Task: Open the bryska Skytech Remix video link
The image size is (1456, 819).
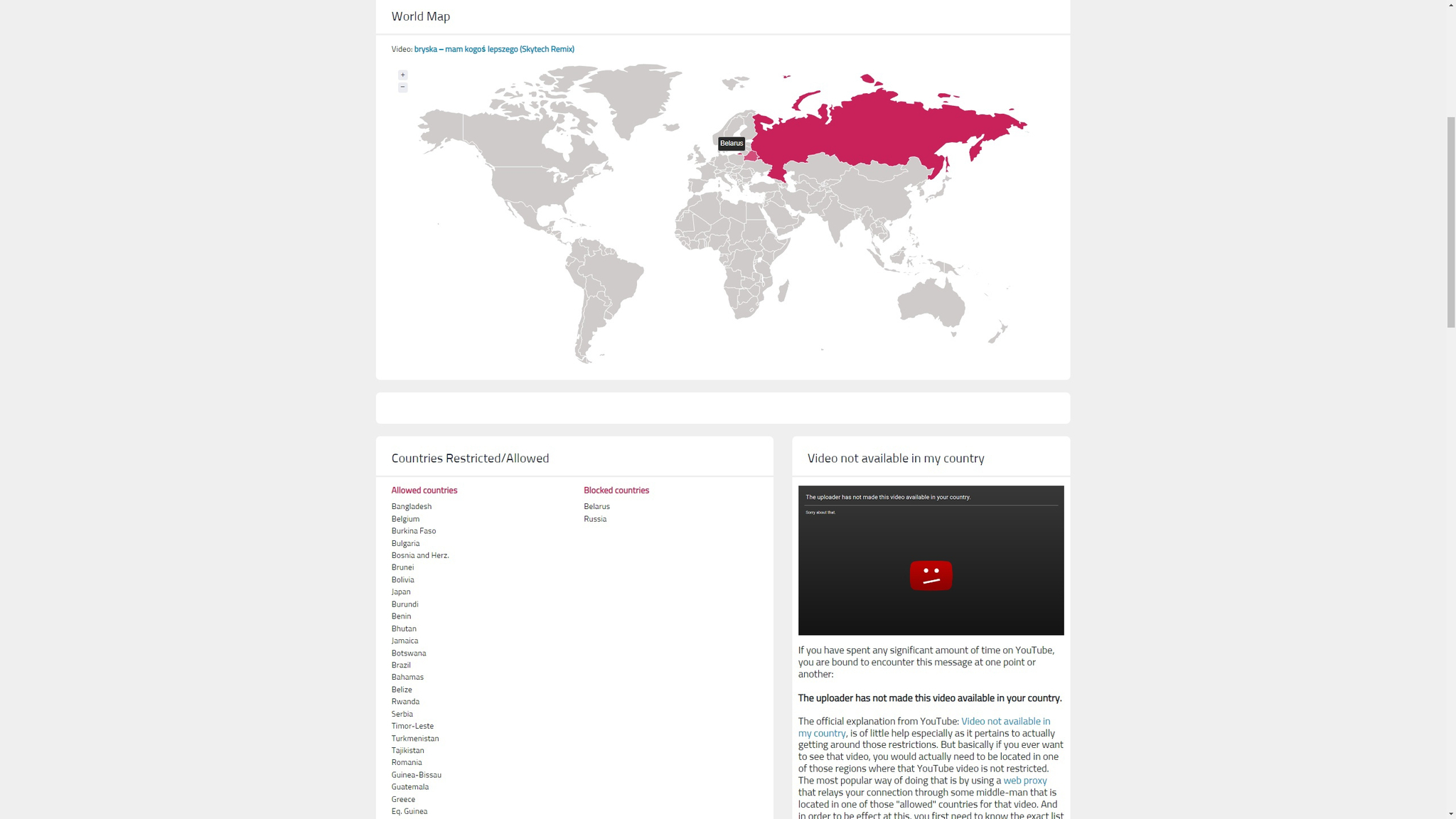Action: (x=494, y=49)
